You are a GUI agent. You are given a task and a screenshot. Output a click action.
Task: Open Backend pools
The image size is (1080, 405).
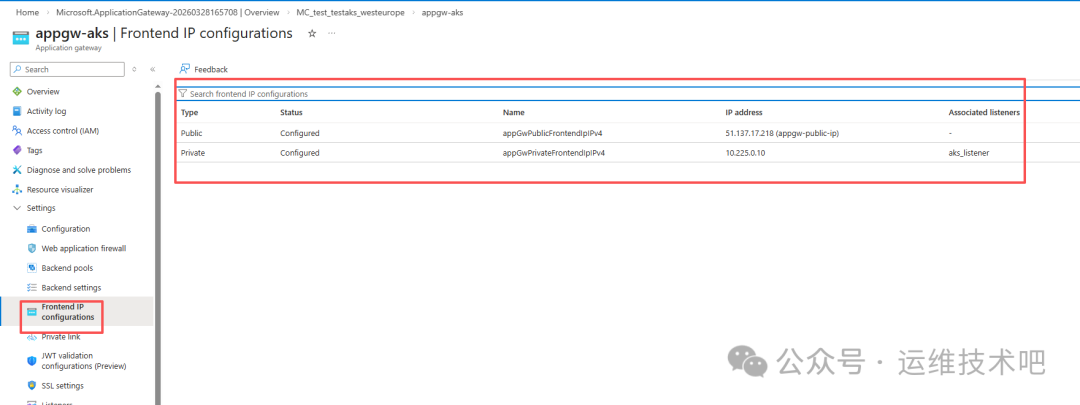click(67, 268)
